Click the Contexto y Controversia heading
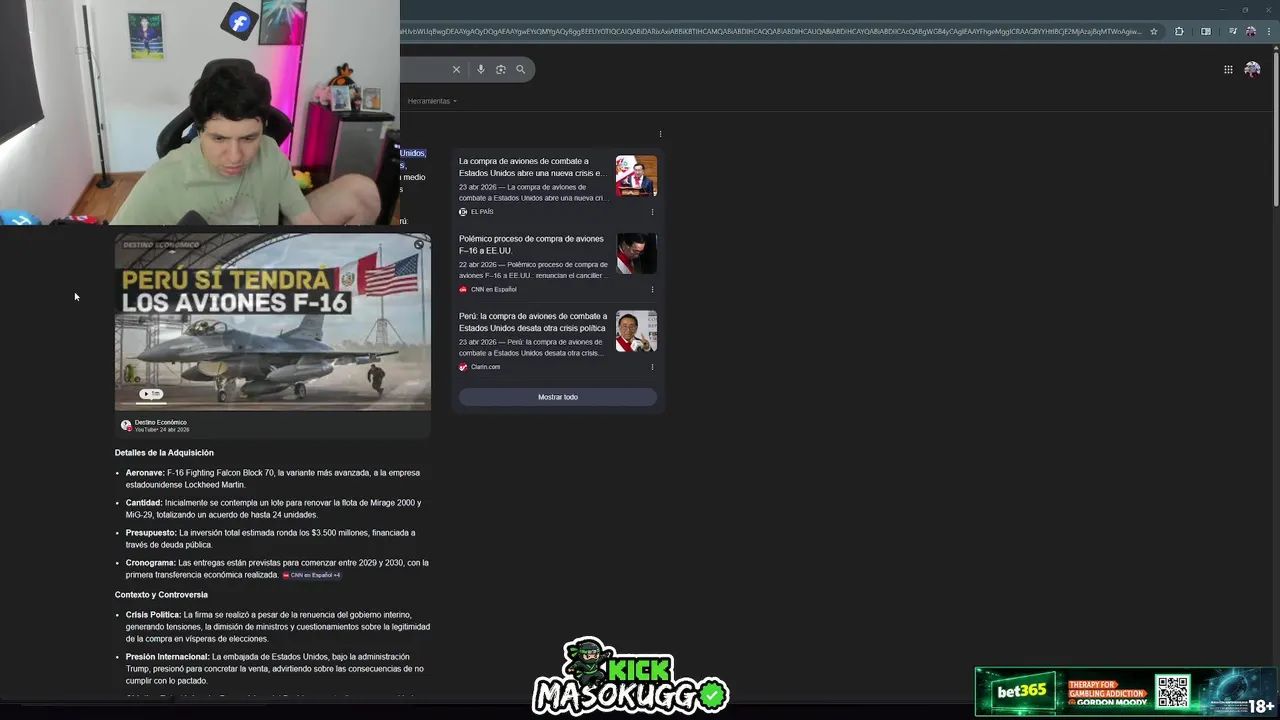 click(x=161, y=595)
